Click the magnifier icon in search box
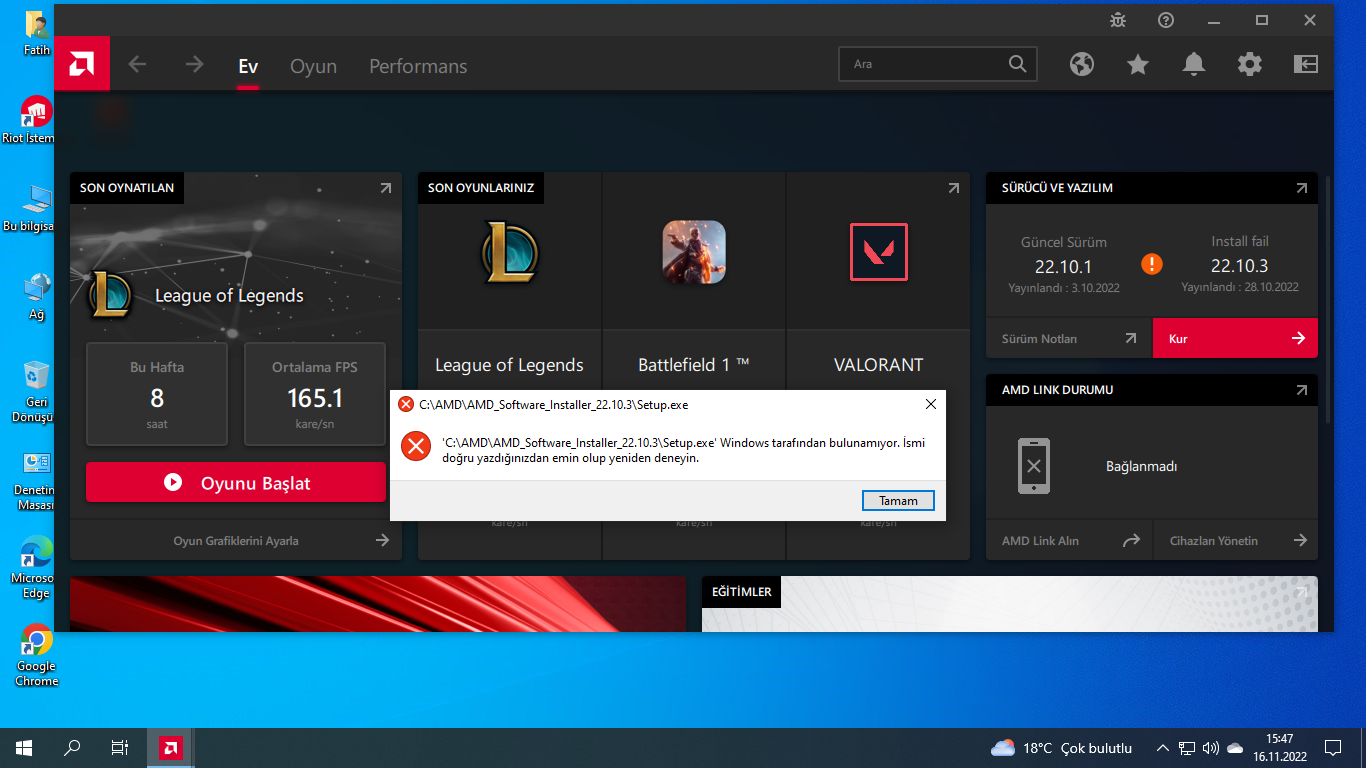The width and height of the screenshot is (1366, 768). [x=1018, y=64]
